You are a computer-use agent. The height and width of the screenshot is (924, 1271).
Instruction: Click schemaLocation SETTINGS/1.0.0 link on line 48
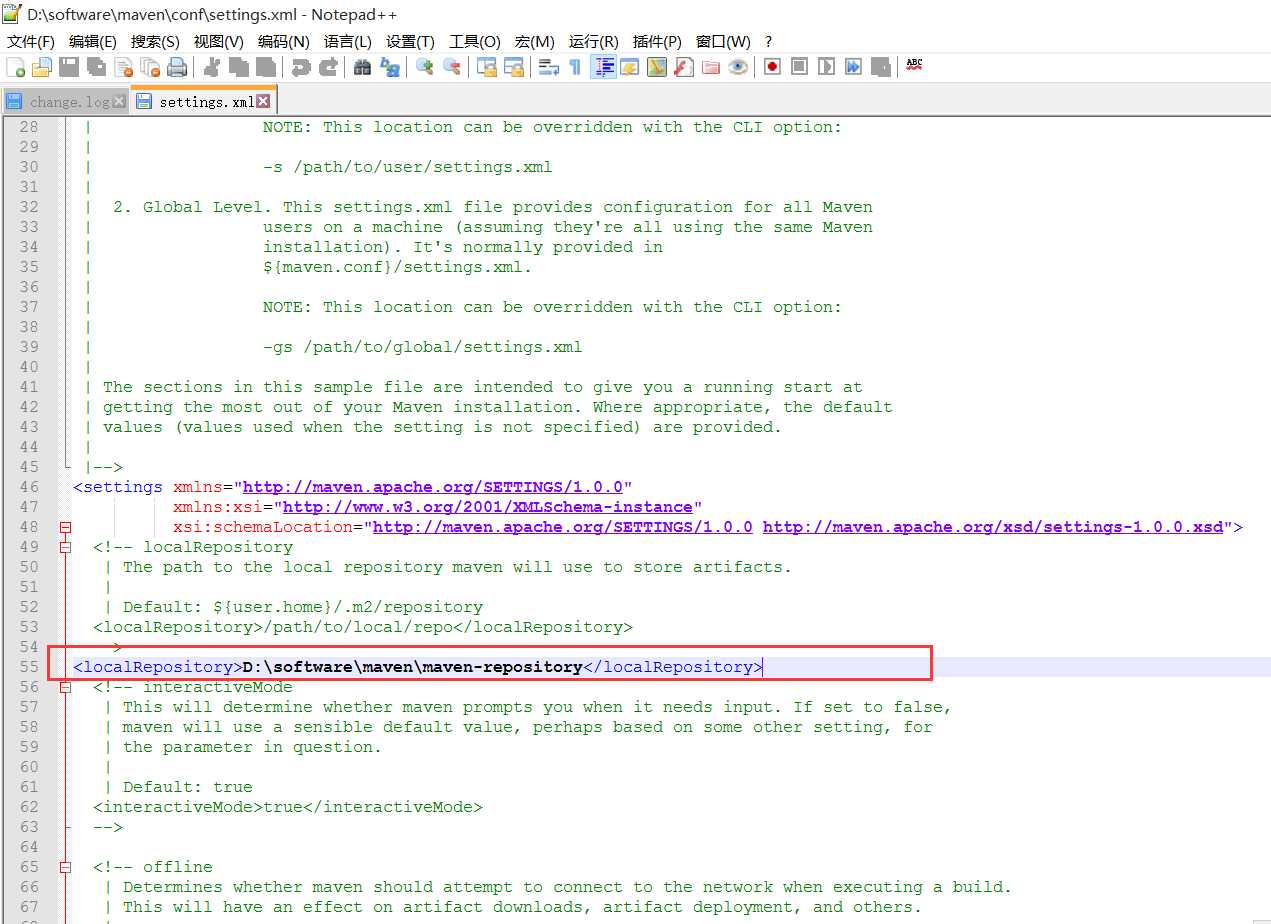pyautogui.click(x=563, y=527)
